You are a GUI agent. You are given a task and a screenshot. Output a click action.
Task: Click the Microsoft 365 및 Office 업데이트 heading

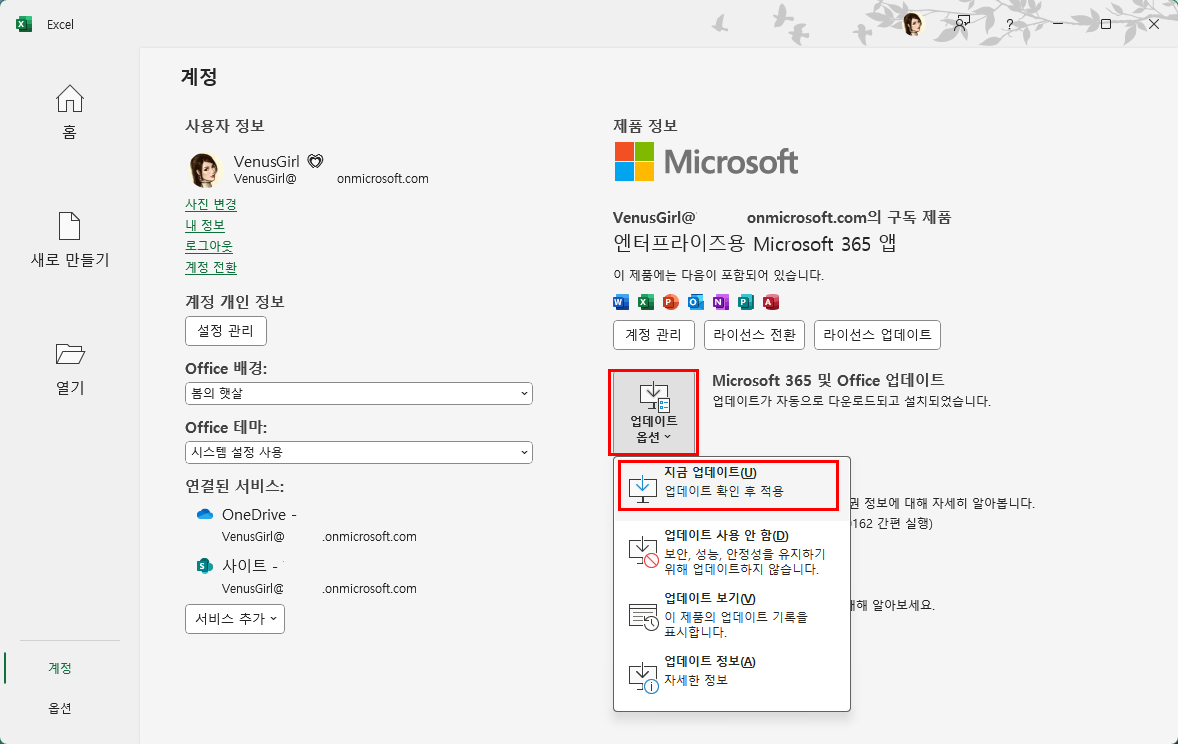[x=828, y=380]
